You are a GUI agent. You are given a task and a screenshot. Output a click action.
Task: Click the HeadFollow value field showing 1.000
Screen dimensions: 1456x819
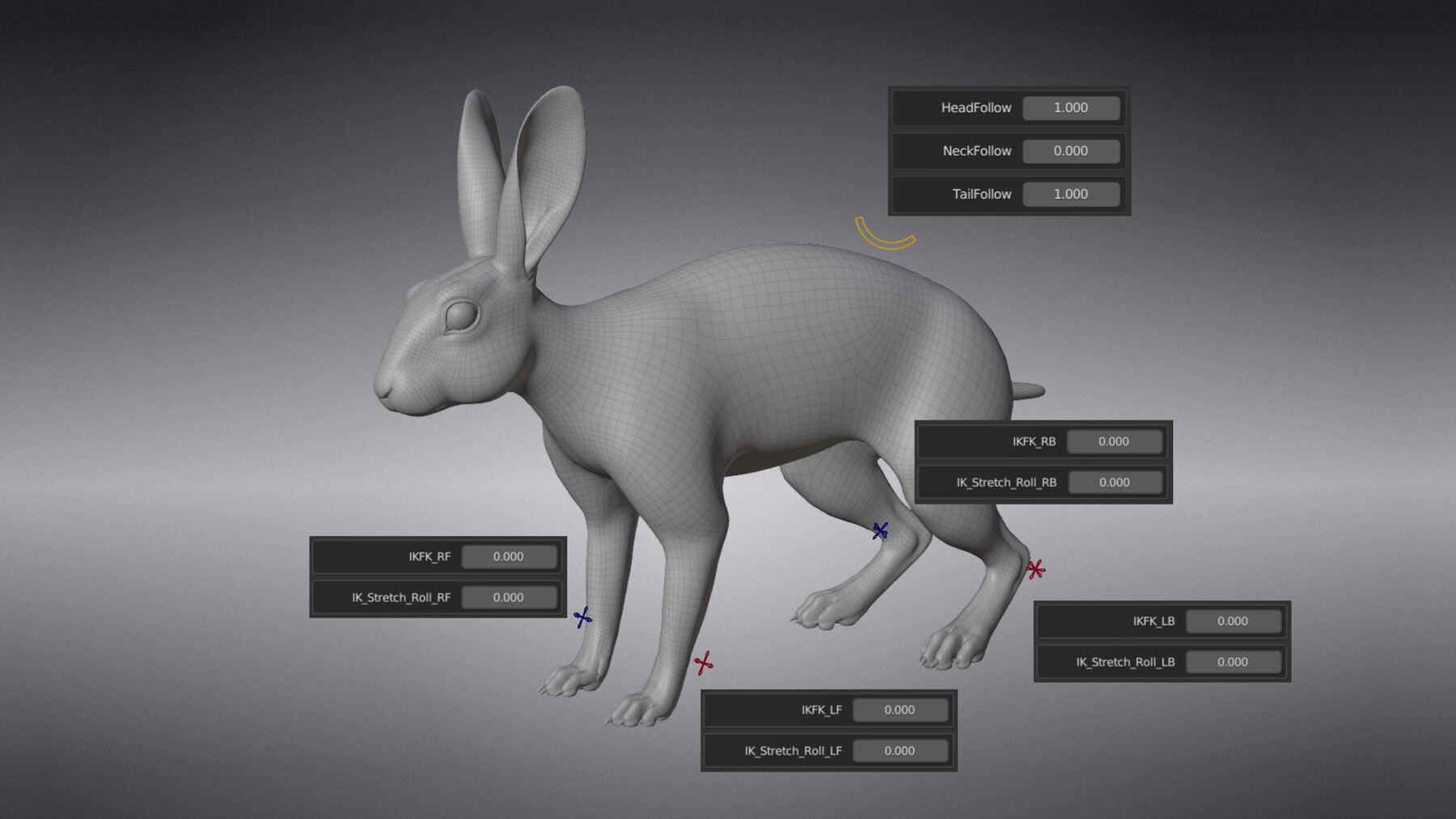1071,108
